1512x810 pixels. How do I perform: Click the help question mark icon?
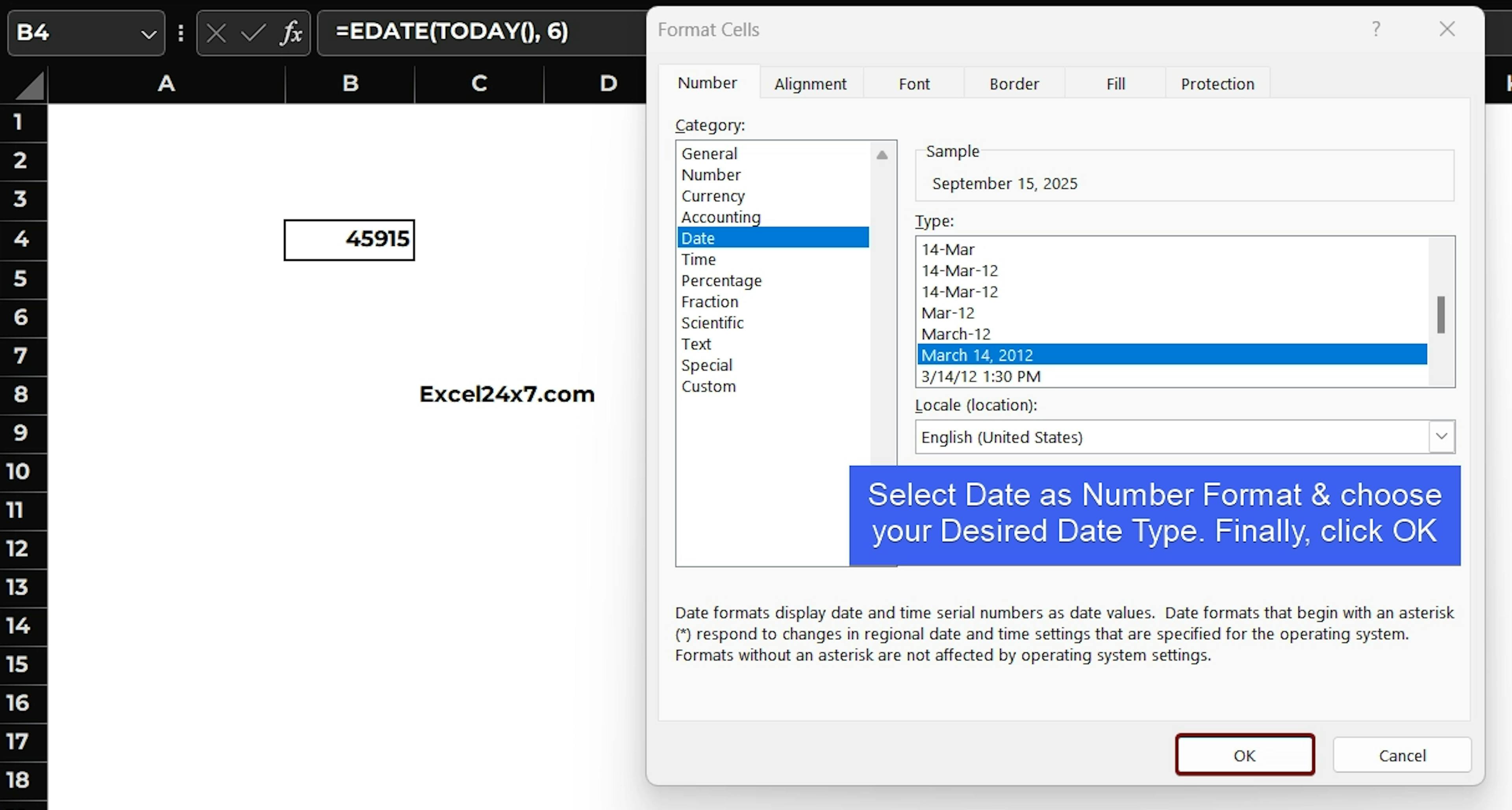[1376, 29]
